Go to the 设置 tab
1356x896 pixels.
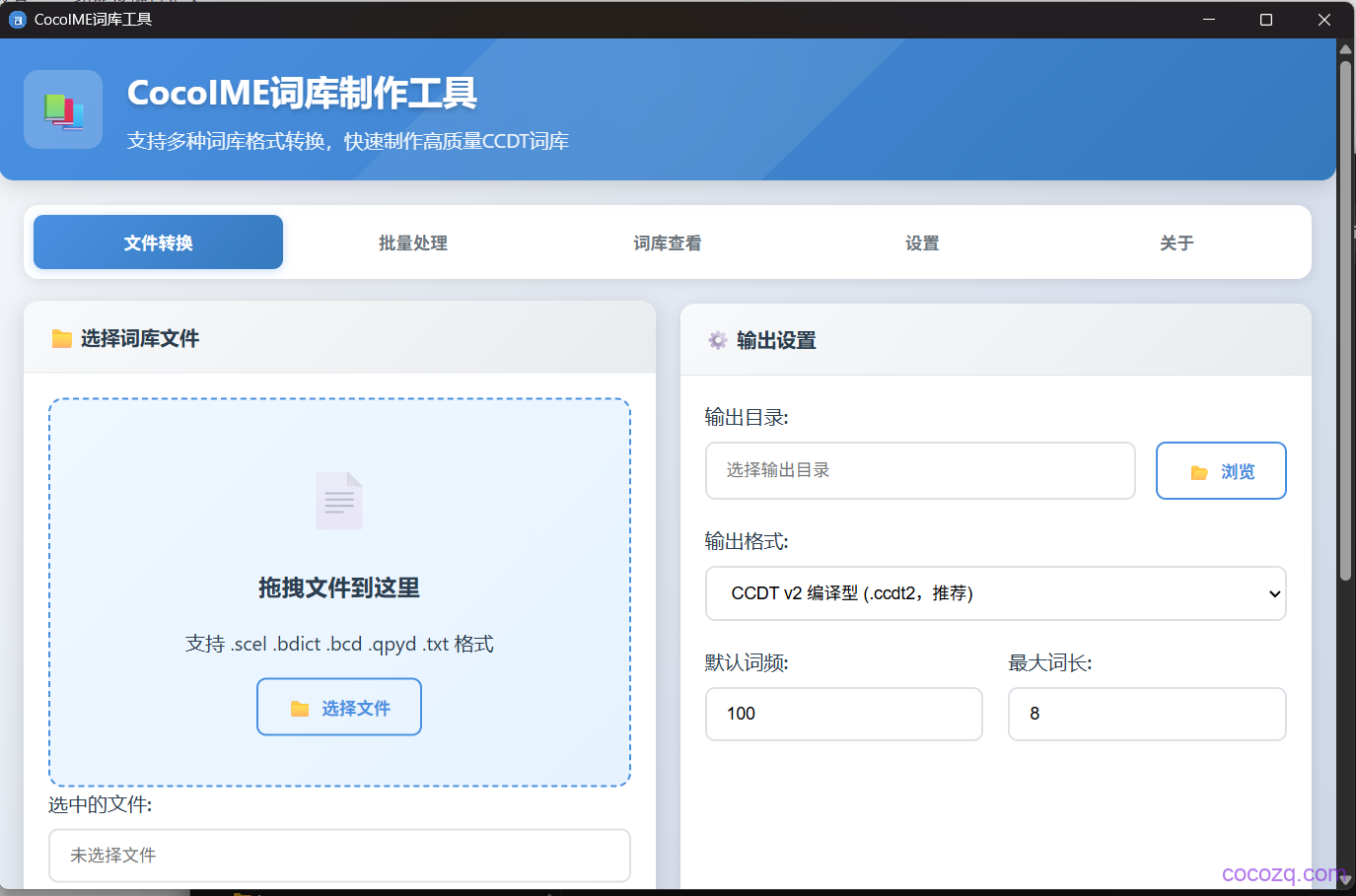[x=922, y=242]
